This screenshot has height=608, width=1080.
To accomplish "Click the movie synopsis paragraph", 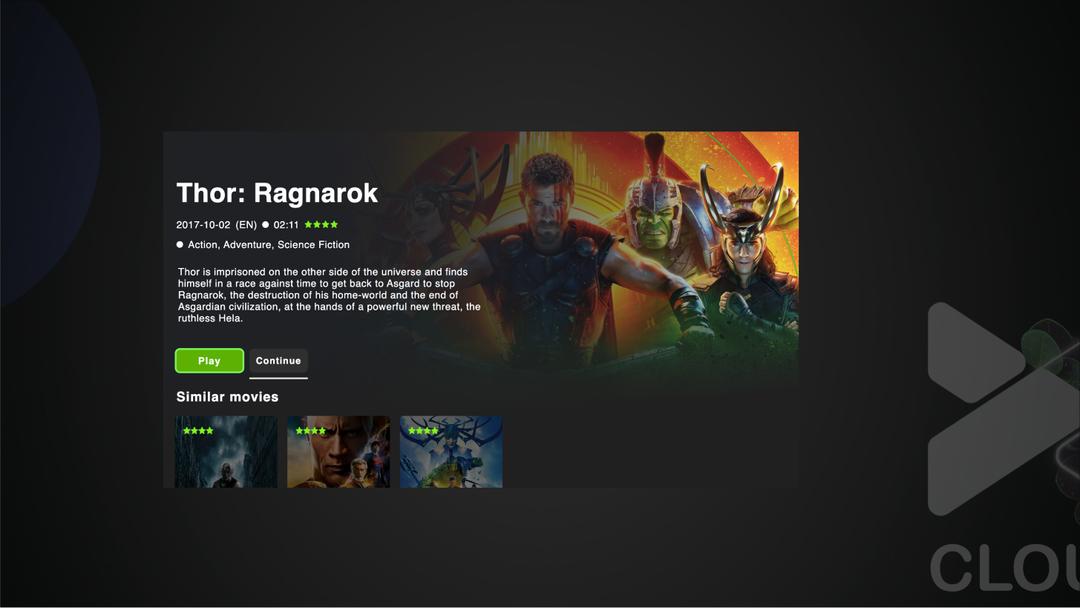I will 329,295.
